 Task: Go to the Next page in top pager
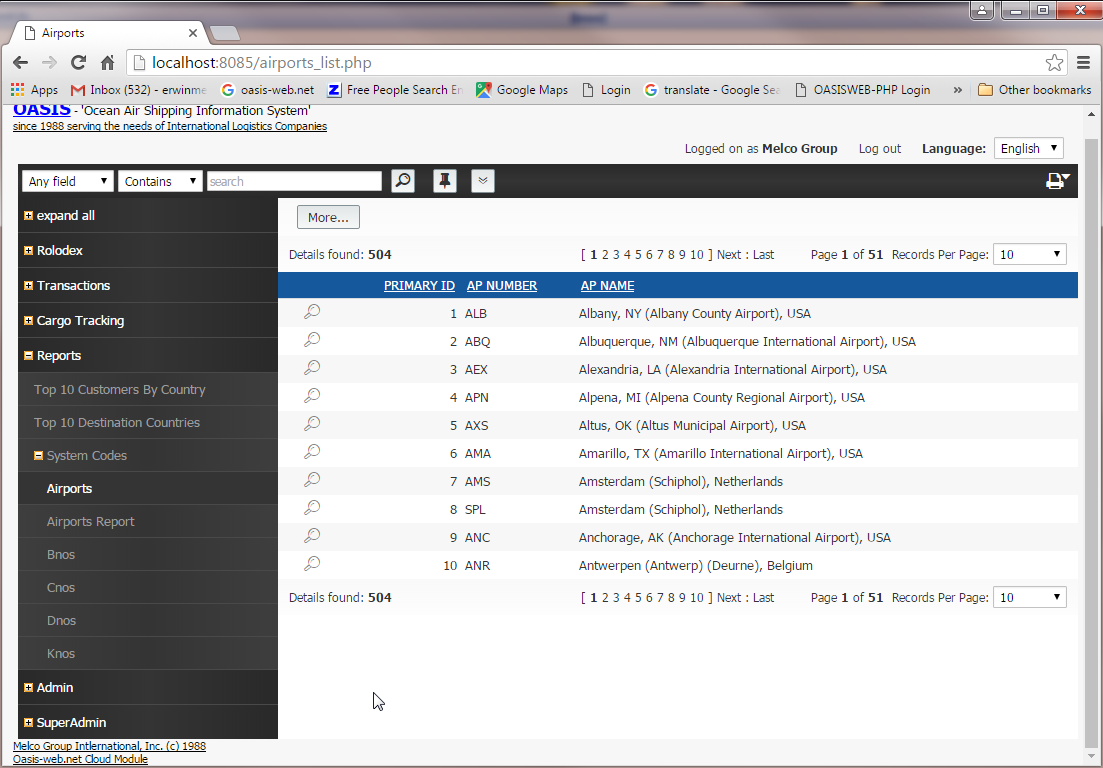tap(729, 255)
